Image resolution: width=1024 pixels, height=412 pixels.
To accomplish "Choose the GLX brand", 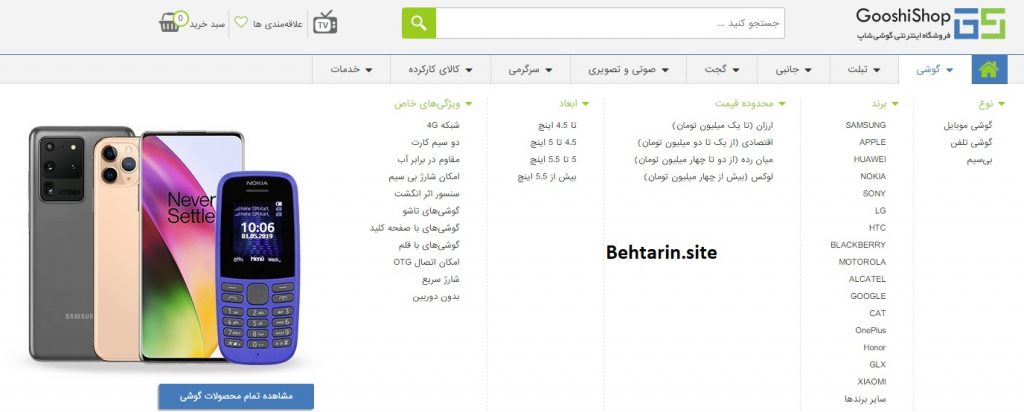I will (878, 364).
